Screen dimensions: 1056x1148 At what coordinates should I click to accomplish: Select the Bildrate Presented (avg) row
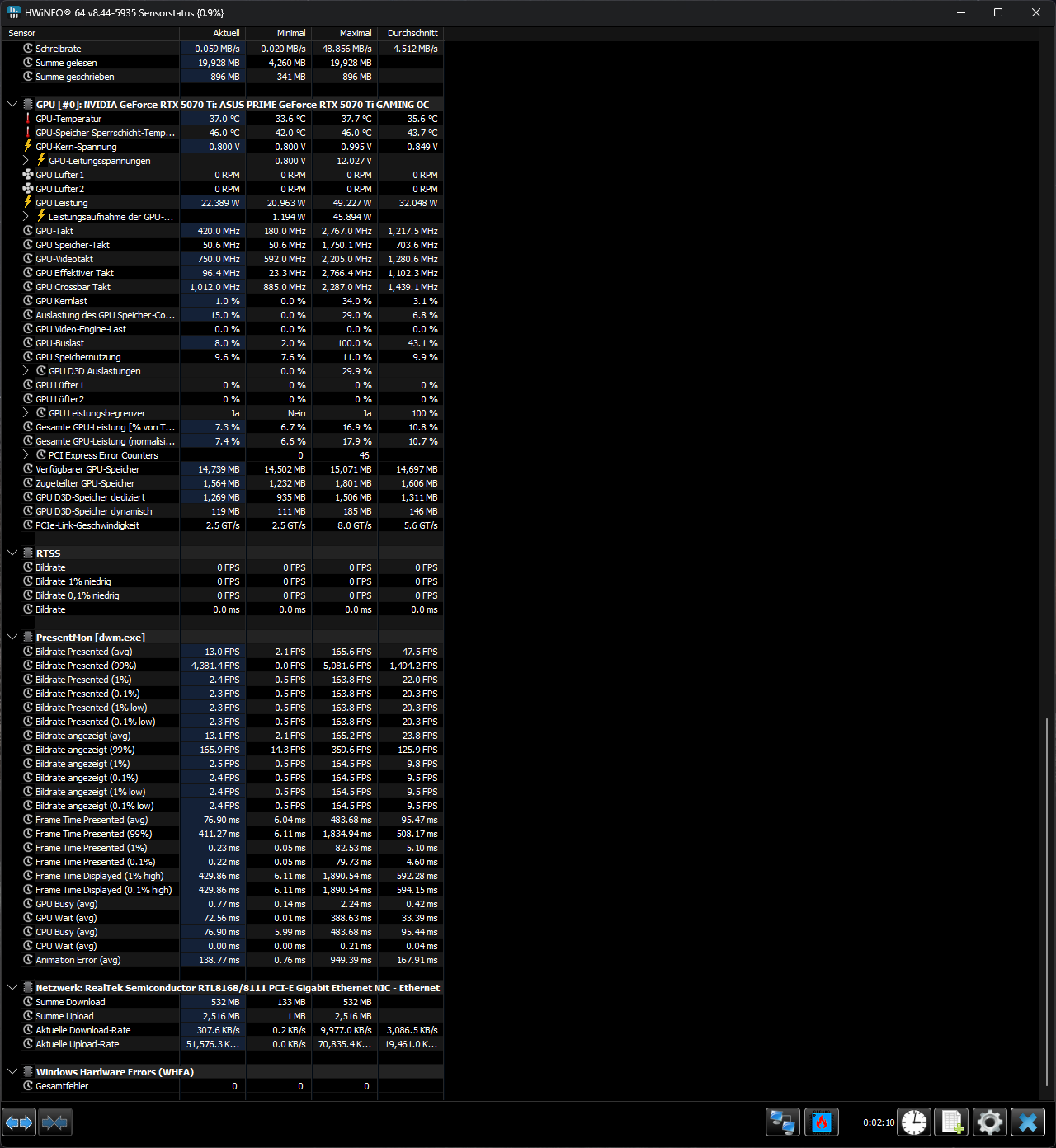click(x=222, y=652)
